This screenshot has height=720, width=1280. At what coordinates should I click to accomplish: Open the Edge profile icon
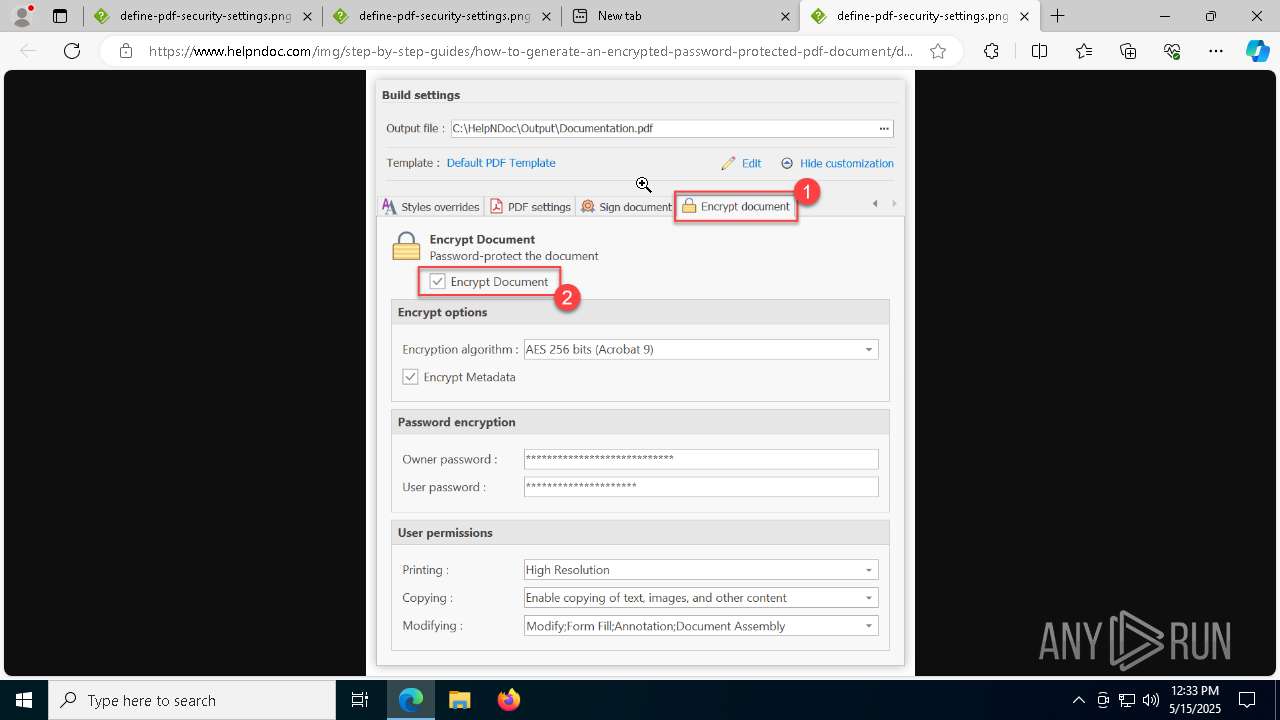pos(22,16)
